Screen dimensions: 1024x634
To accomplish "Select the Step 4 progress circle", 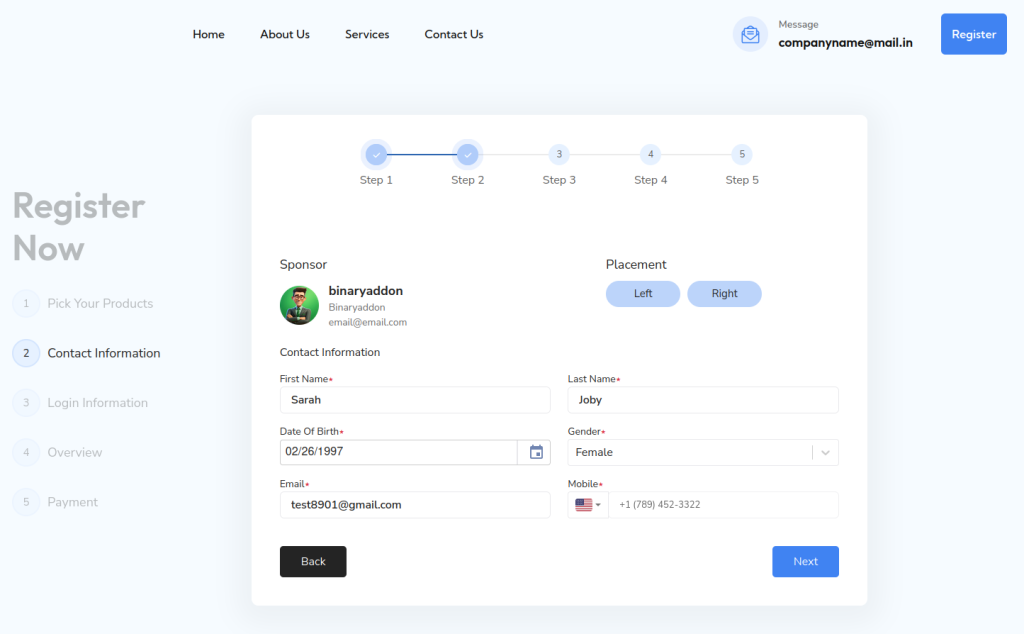I will tap(650, 154).
